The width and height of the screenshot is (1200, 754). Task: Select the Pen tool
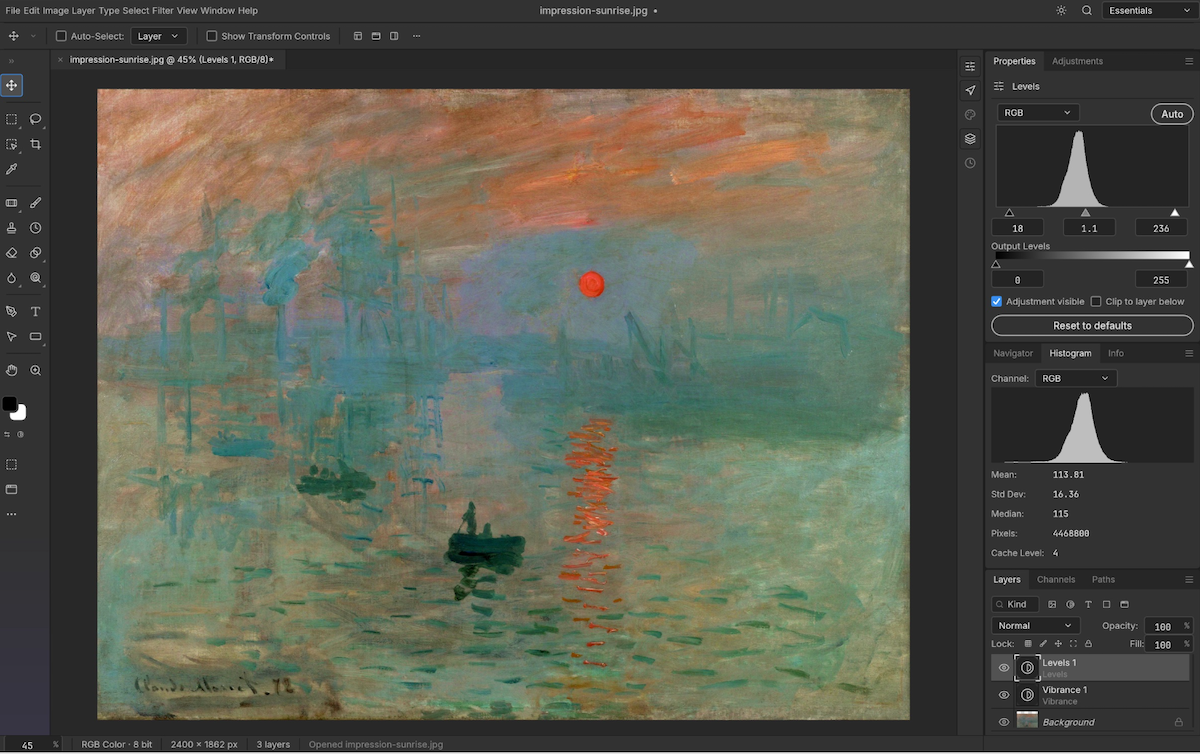[x=12, y=311]
